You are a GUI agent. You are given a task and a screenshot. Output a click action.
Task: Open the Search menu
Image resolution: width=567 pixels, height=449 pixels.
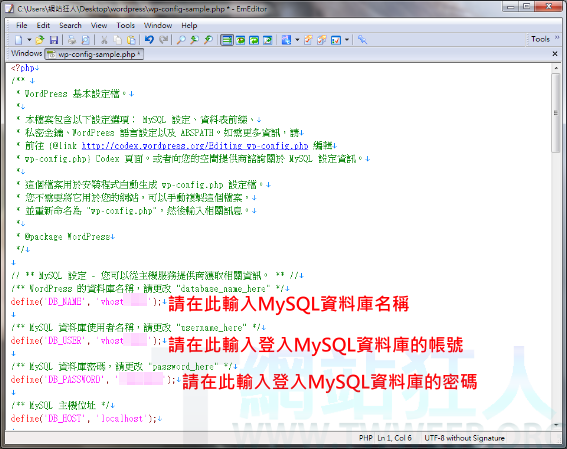[70, 25]
